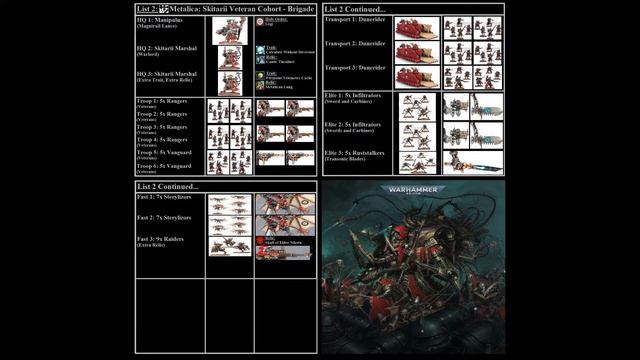Open the Fast 3 Raiders miniatures image
The image size is (640, 360).
(230, 247)
